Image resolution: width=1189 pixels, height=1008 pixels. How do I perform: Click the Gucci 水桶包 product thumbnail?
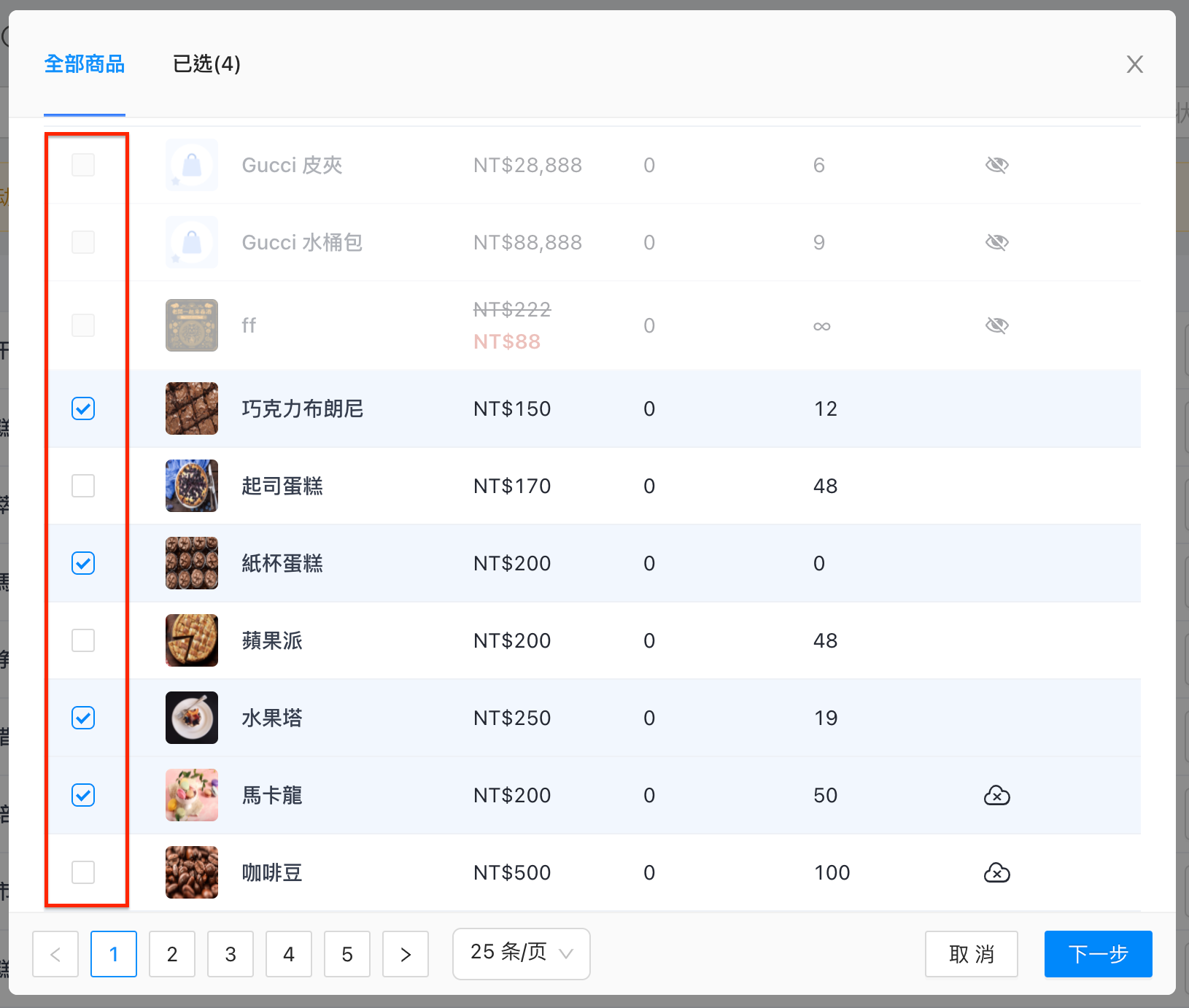click(192, 242)
